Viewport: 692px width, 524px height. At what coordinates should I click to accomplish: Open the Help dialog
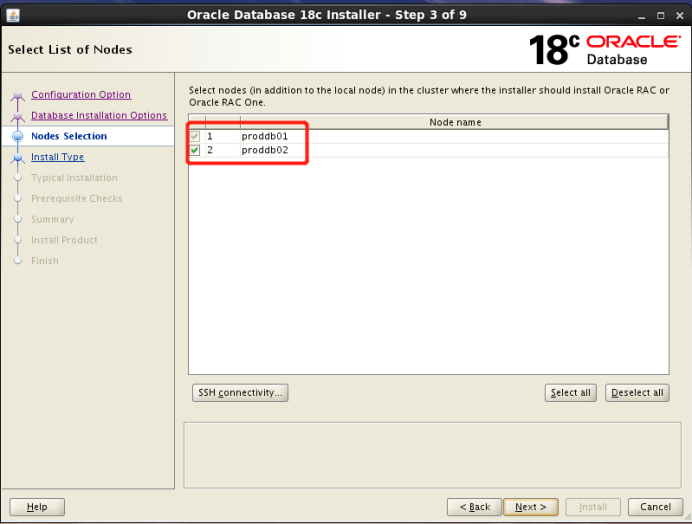pos(37,507)
